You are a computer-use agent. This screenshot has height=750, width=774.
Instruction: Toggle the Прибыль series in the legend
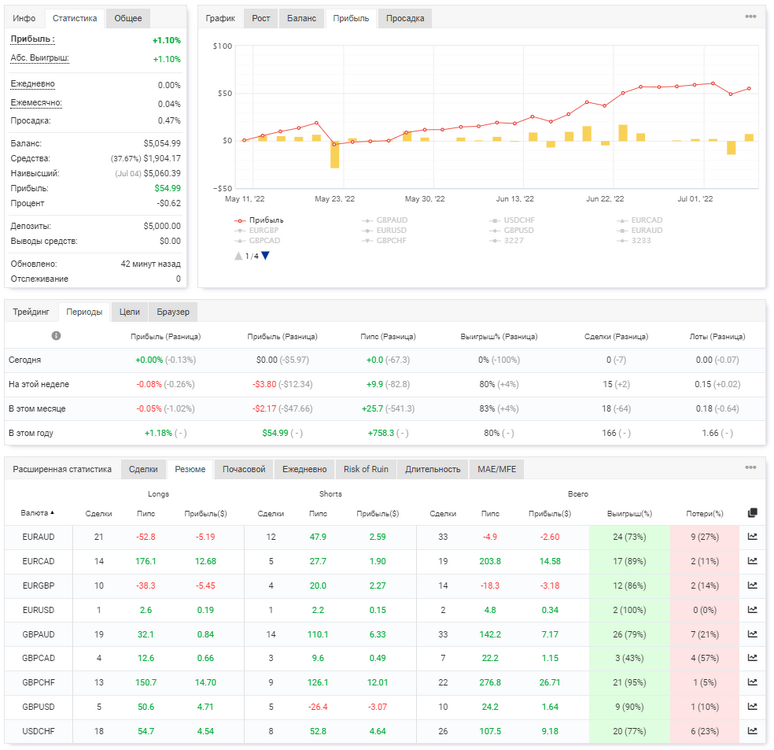tap(259, 220)
